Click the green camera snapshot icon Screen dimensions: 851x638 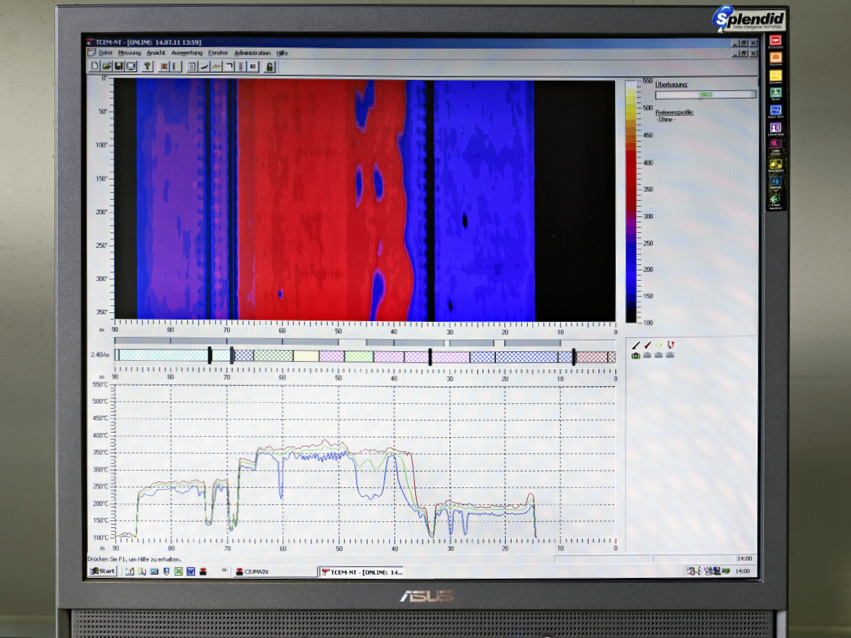click(x=636, y=354)
